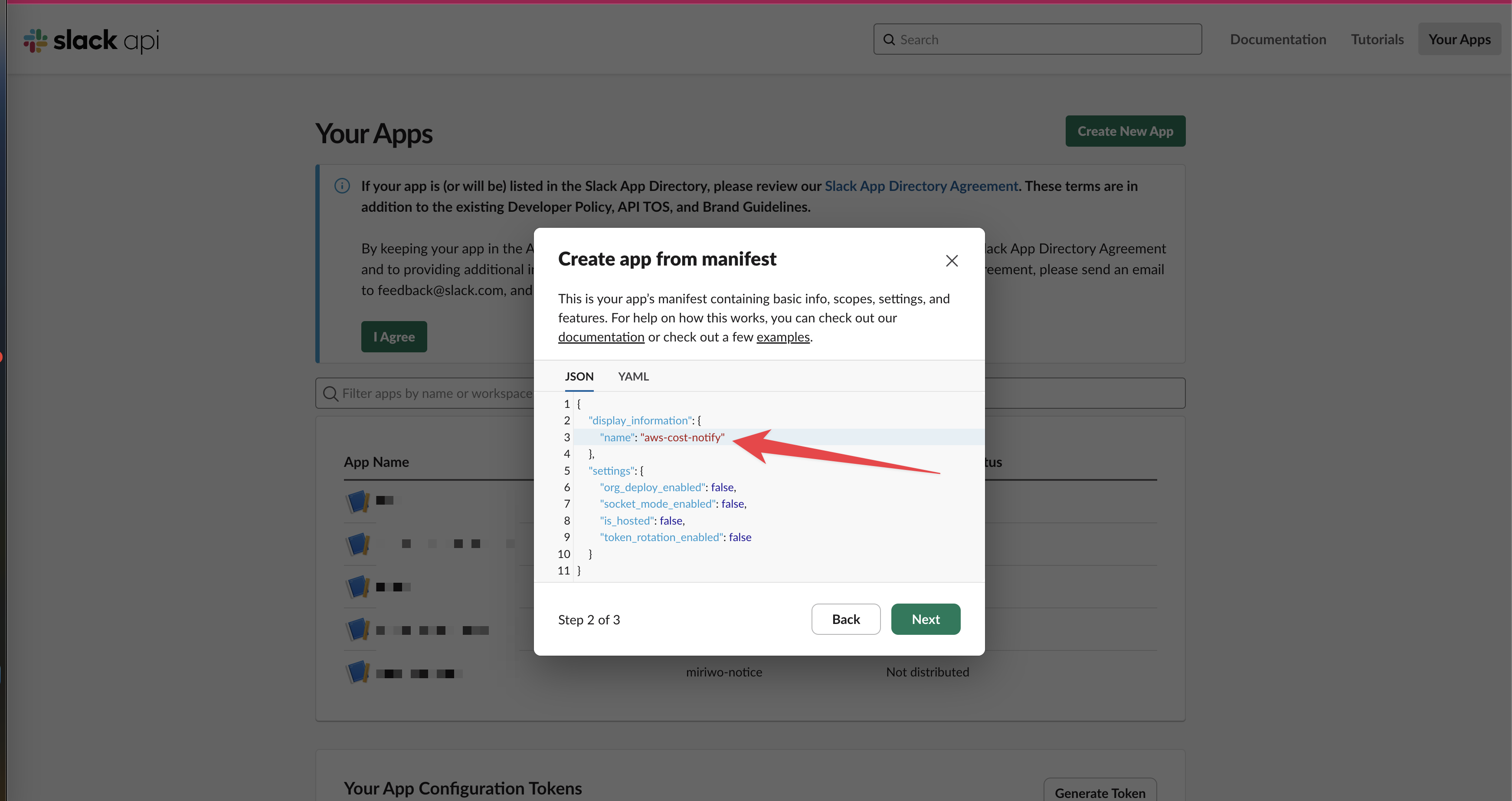The height and width of the screenshot is (801, 1512).
Task: Click the magnifier icon in the top search bar
Action: coord(890,39)
